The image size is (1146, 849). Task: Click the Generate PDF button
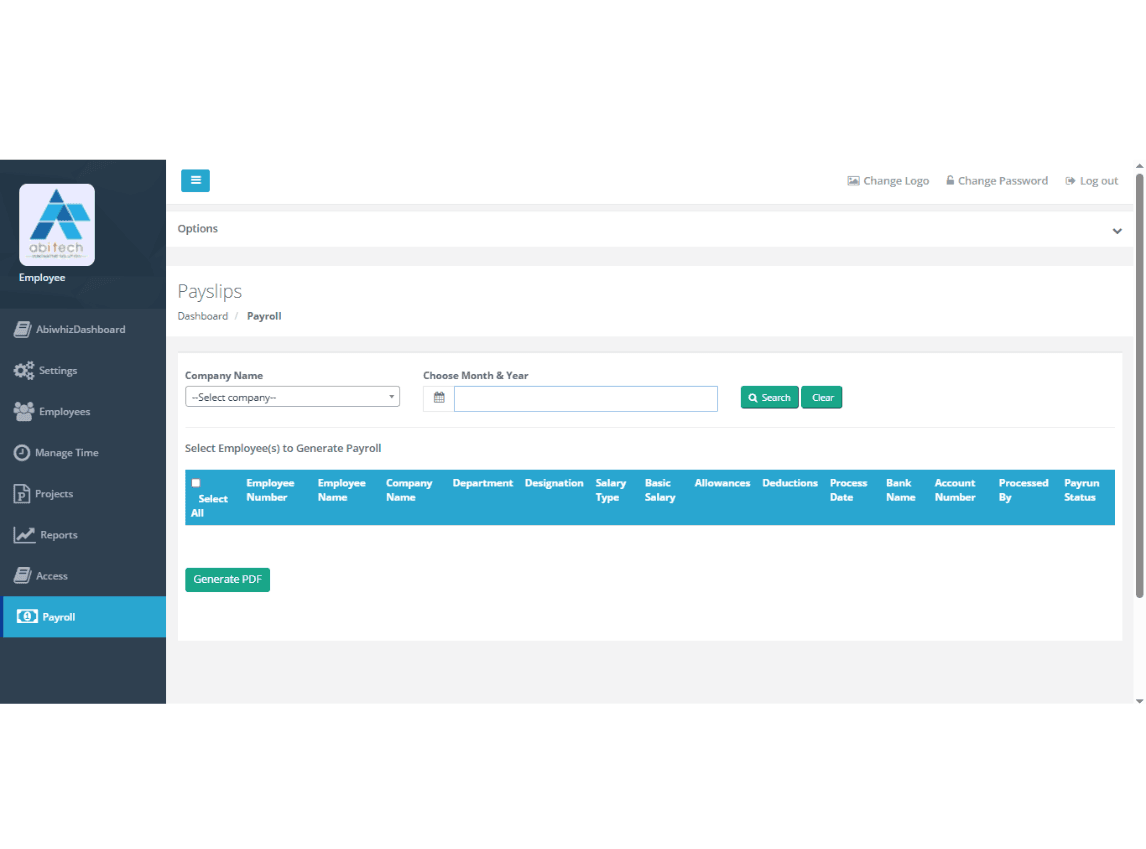point(227,580)
